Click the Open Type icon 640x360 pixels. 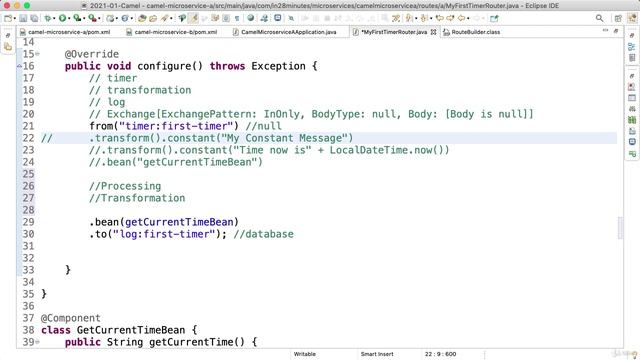click(142, 18)
